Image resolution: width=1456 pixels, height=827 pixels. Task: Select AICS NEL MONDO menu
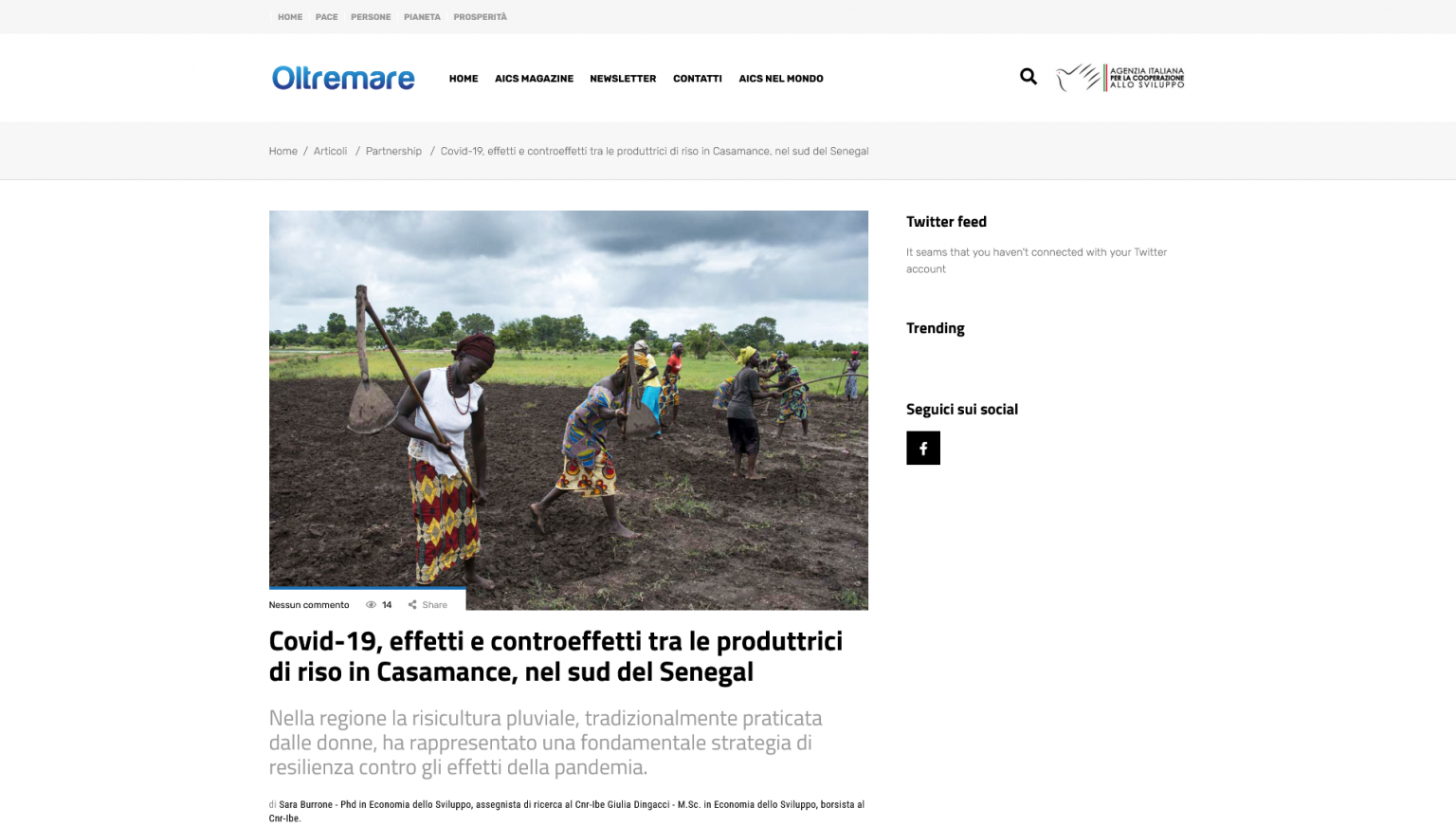pyautogui.click(x=781, y=79)
